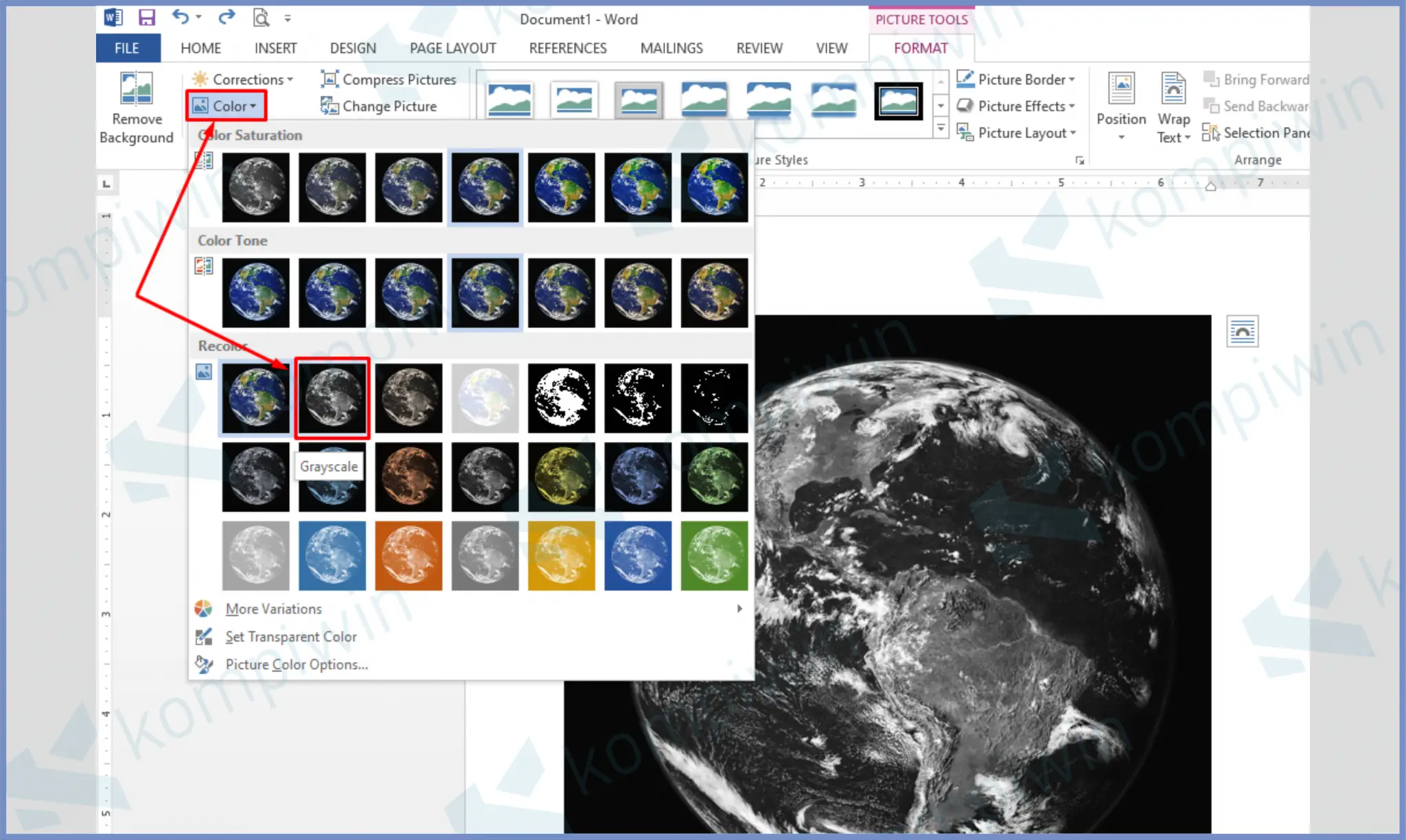
Task: Click the Set Transparent Color tool
Action: [x=290, y=637]
